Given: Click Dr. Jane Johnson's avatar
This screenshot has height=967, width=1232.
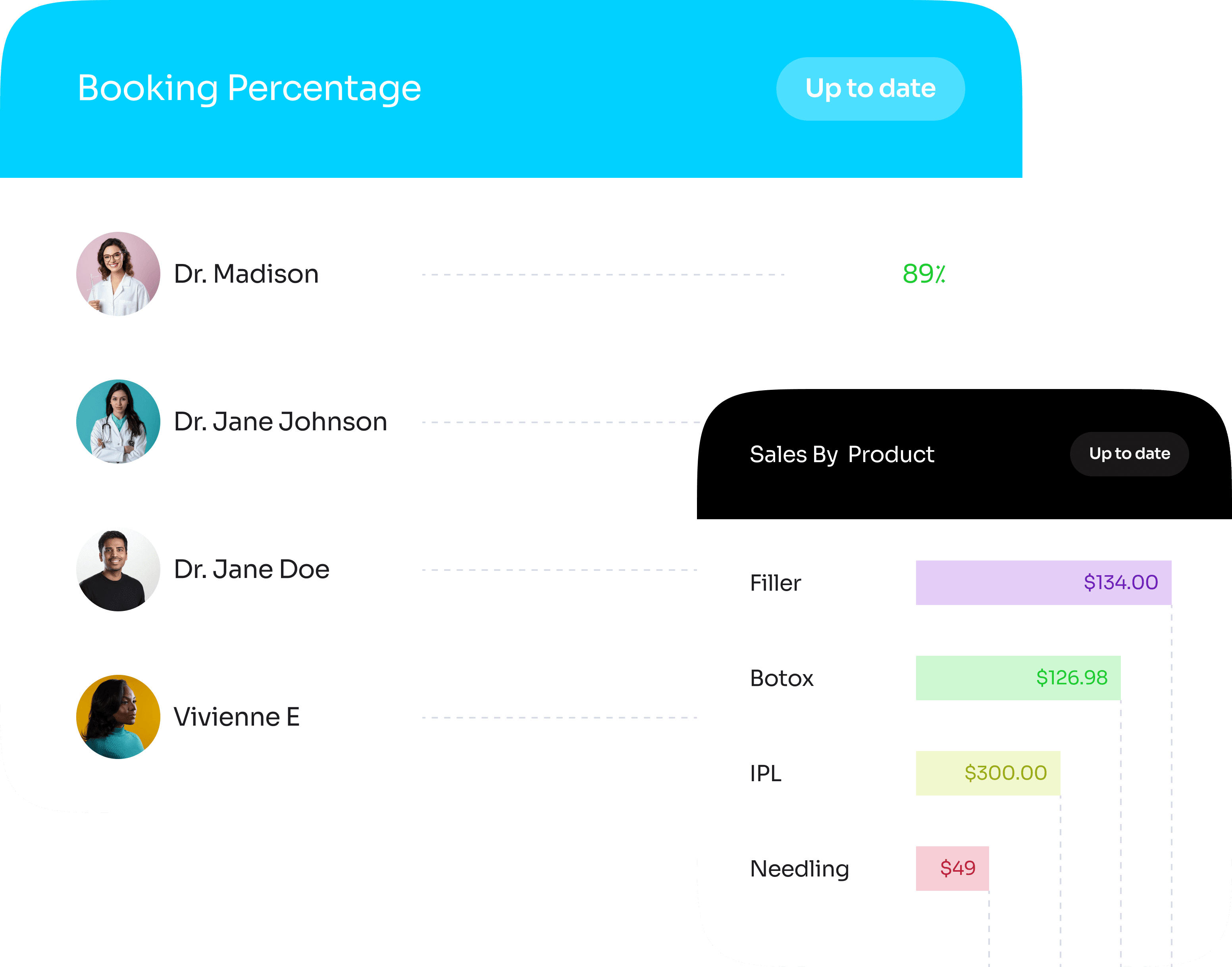Looking at the screenshot, I should point(118,421).
